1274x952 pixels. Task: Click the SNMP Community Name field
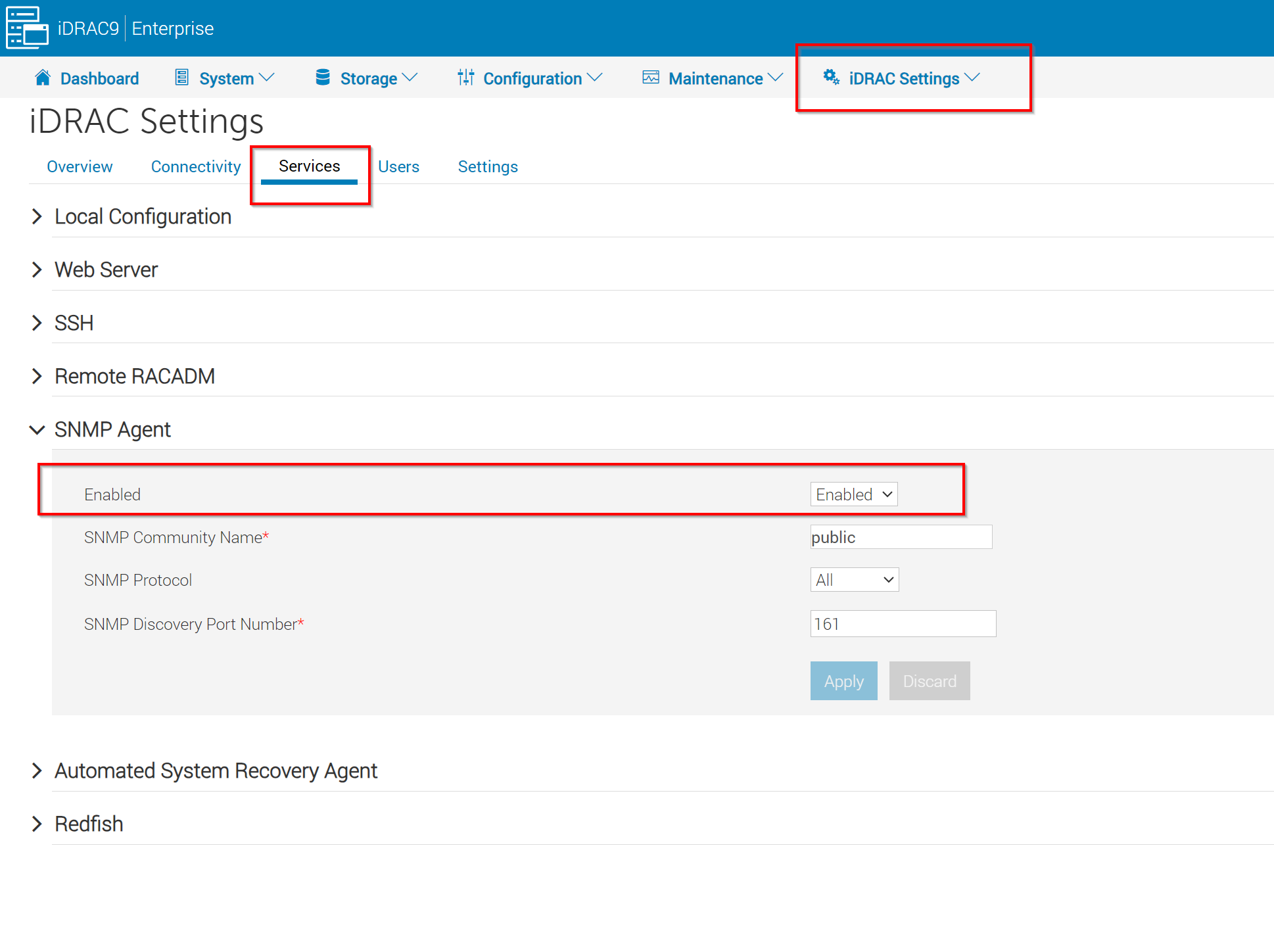901,537
